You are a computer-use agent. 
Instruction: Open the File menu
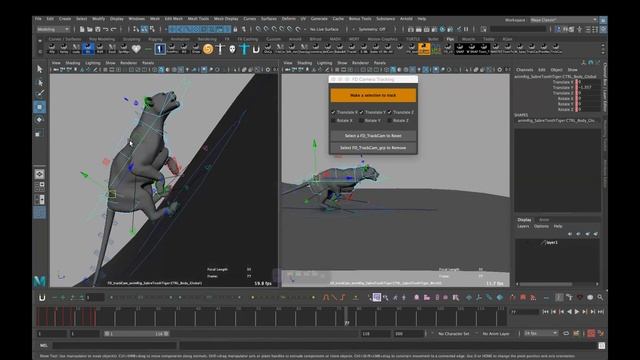(38, 19)
